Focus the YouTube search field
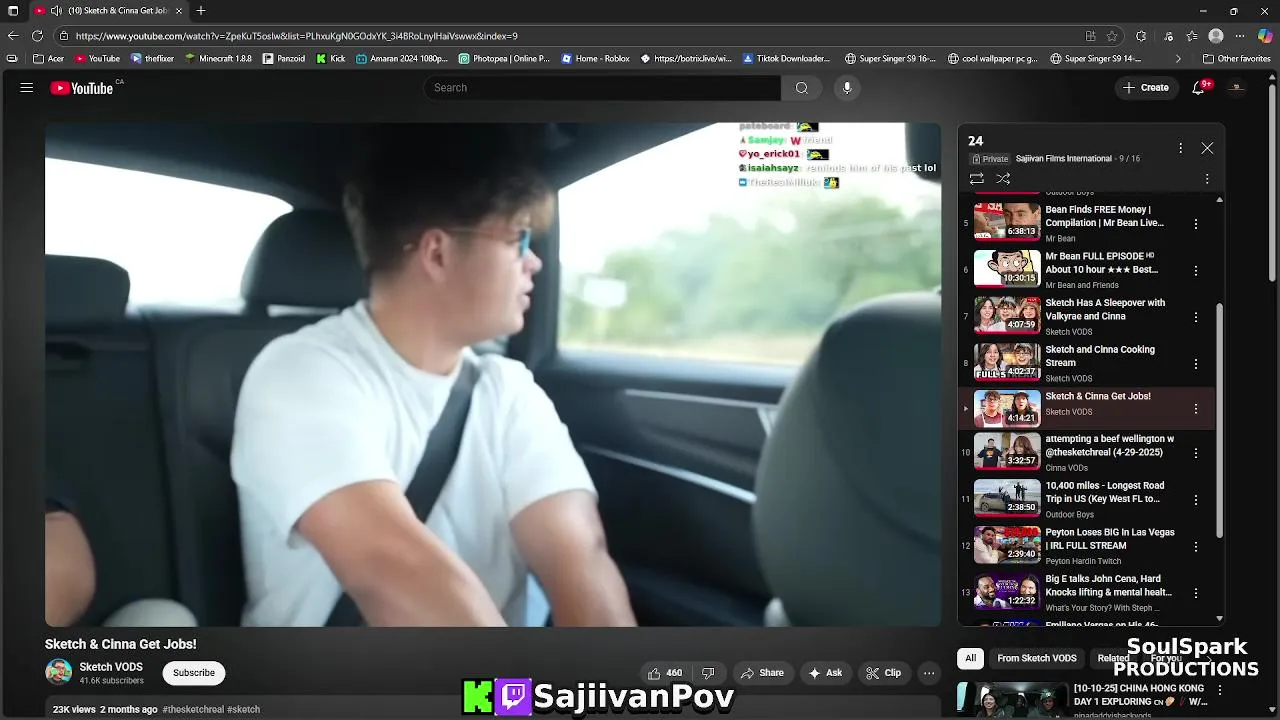This screenshot has height=720, width=1280. [x=602, y=88]
